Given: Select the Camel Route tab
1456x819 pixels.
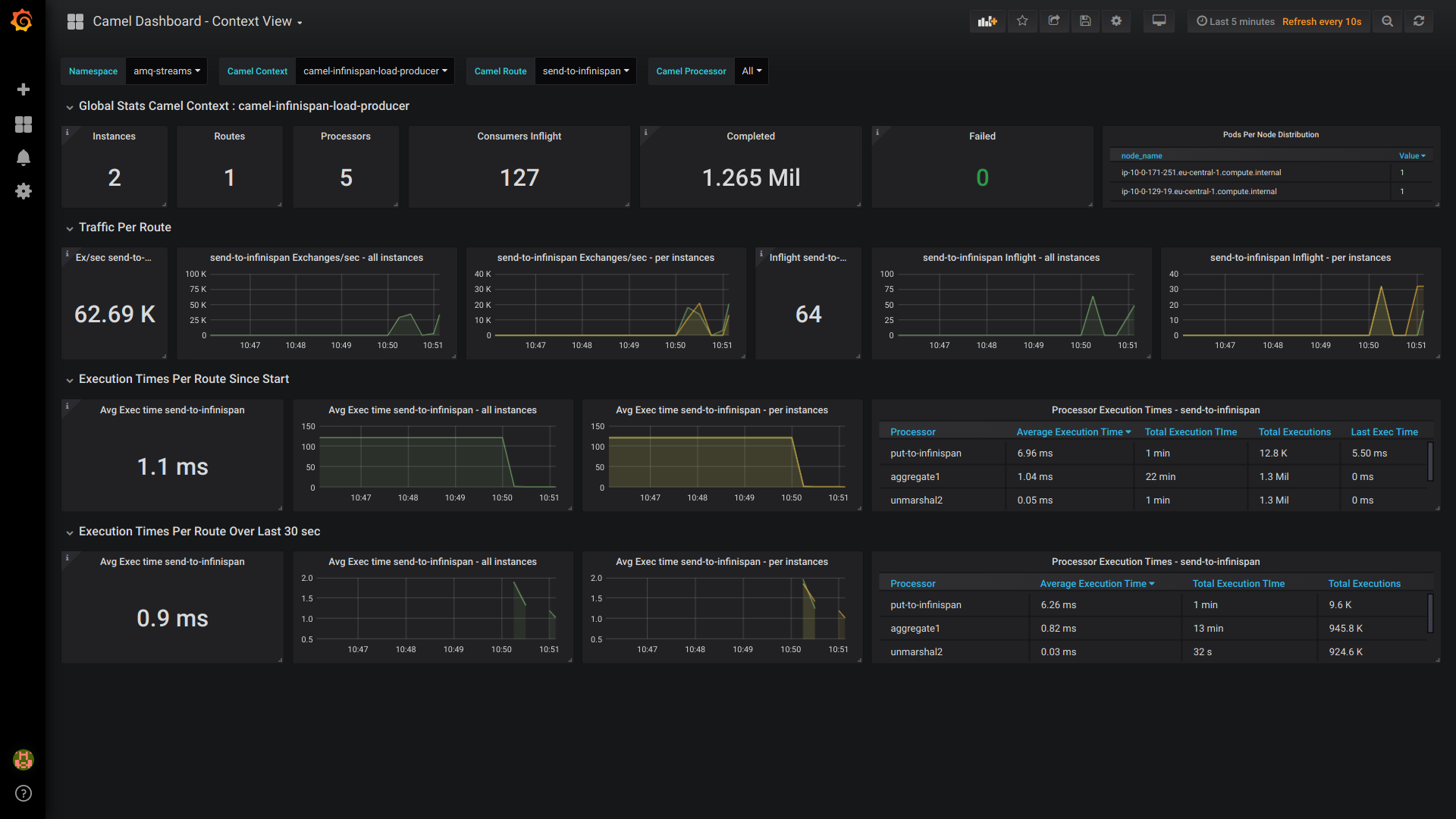Looking at the screenshot, I should click(500, 71).
